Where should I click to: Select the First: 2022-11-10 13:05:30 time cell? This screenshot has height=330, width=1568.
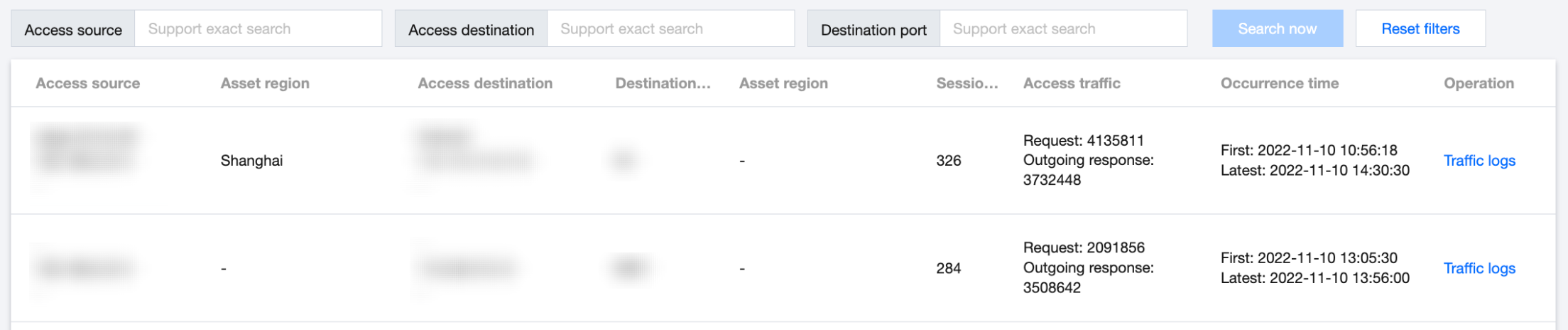[x=1309, y=258]
